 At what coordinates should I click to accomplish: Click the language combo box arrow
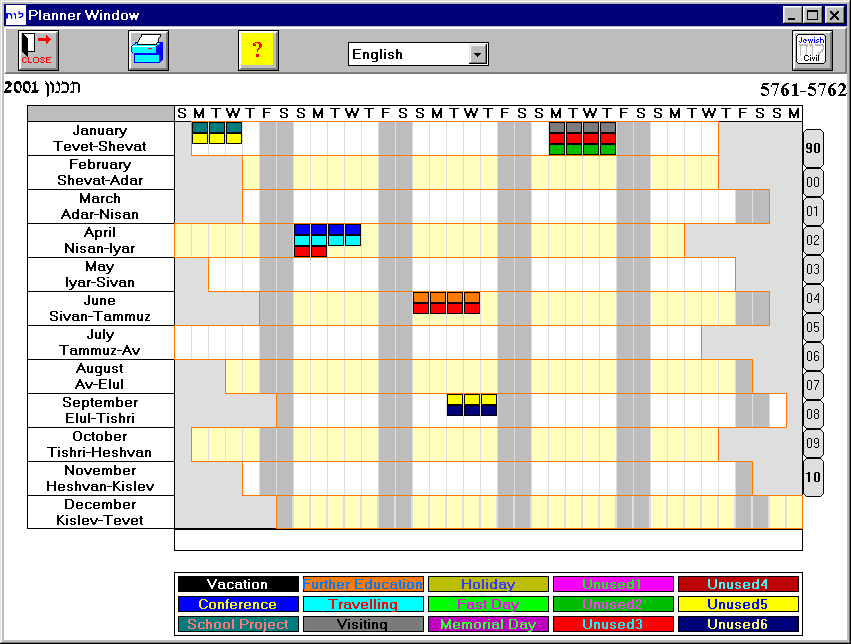click(479, 54)
